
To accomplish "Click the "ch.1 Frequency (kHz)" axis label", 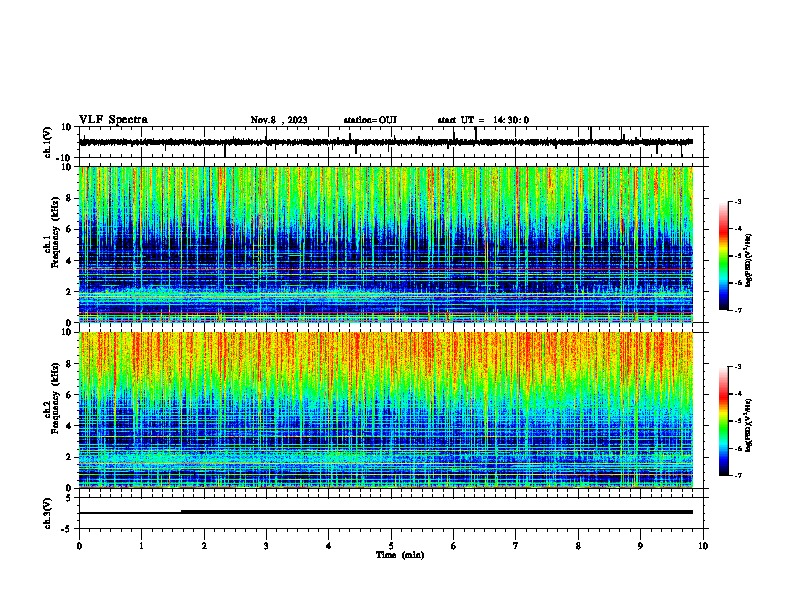I will tap(51, 233).
